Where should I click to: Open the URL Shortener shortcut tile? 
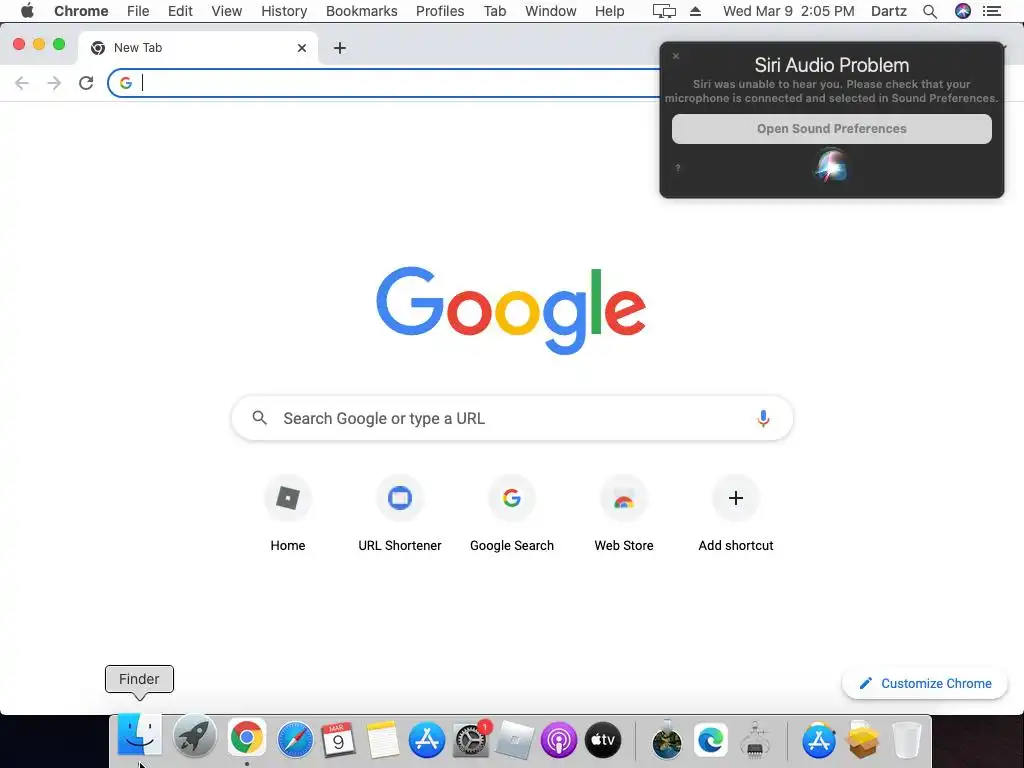(400, 515)
